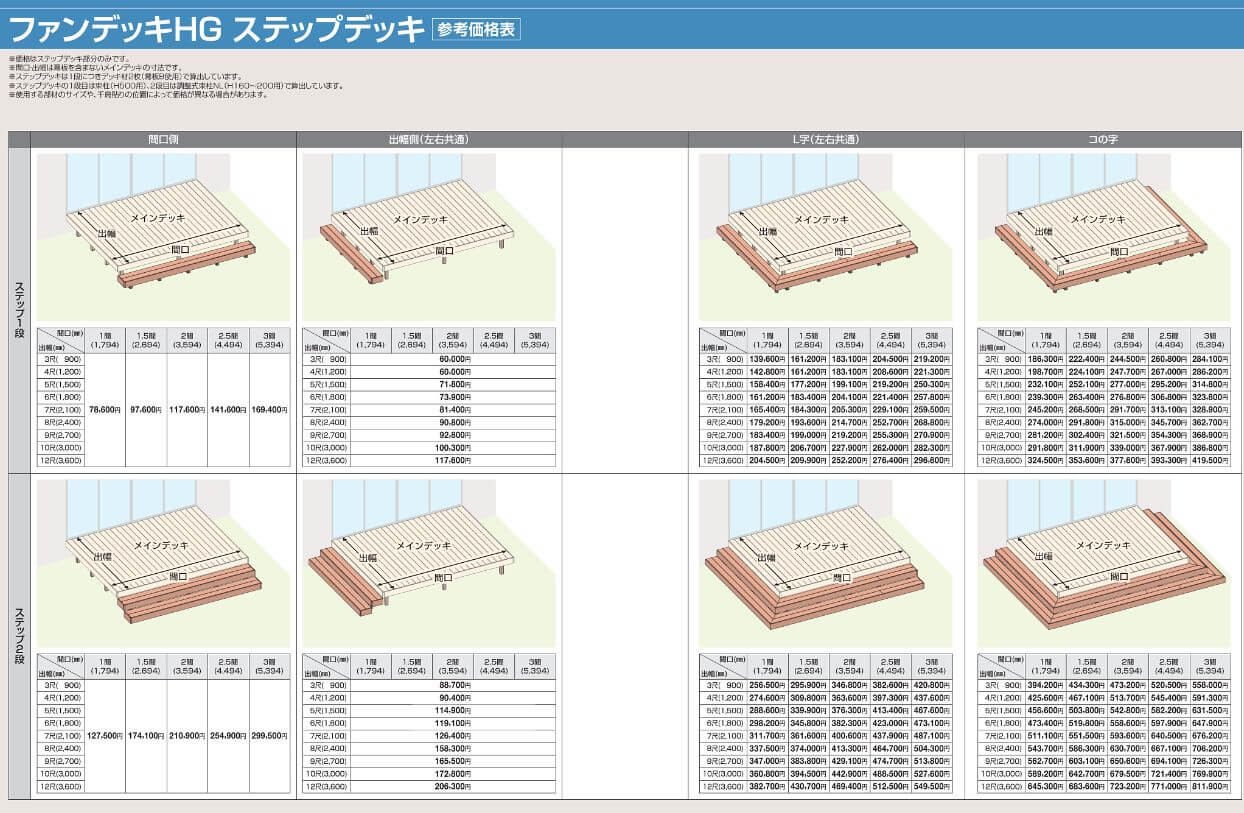Click the 158,400円 price cell
Screen dimensions: 1244x813
click(767, 384)
